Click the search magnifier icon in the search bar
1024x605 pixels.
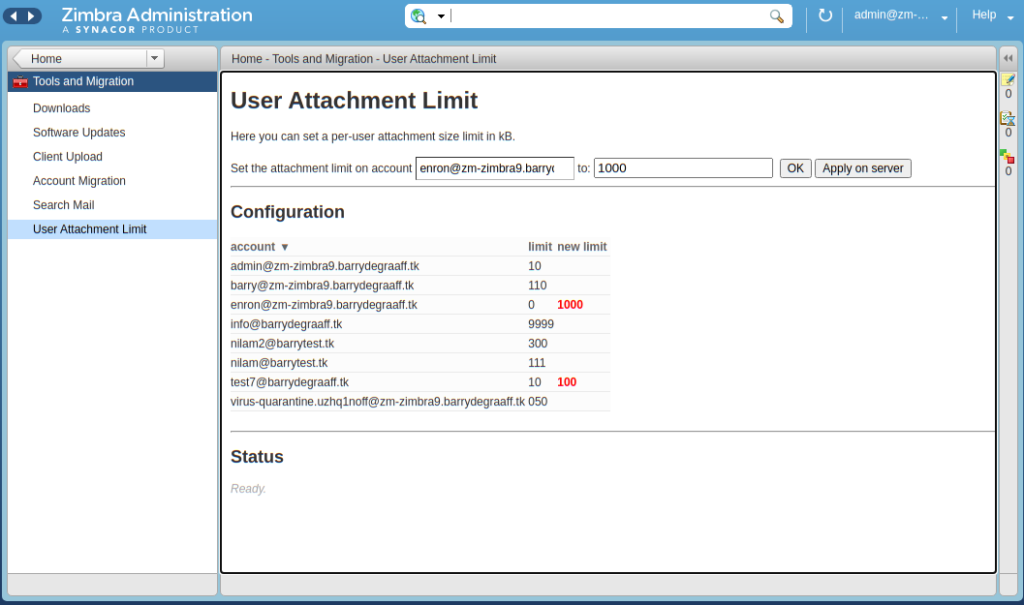tap(778, 16)
